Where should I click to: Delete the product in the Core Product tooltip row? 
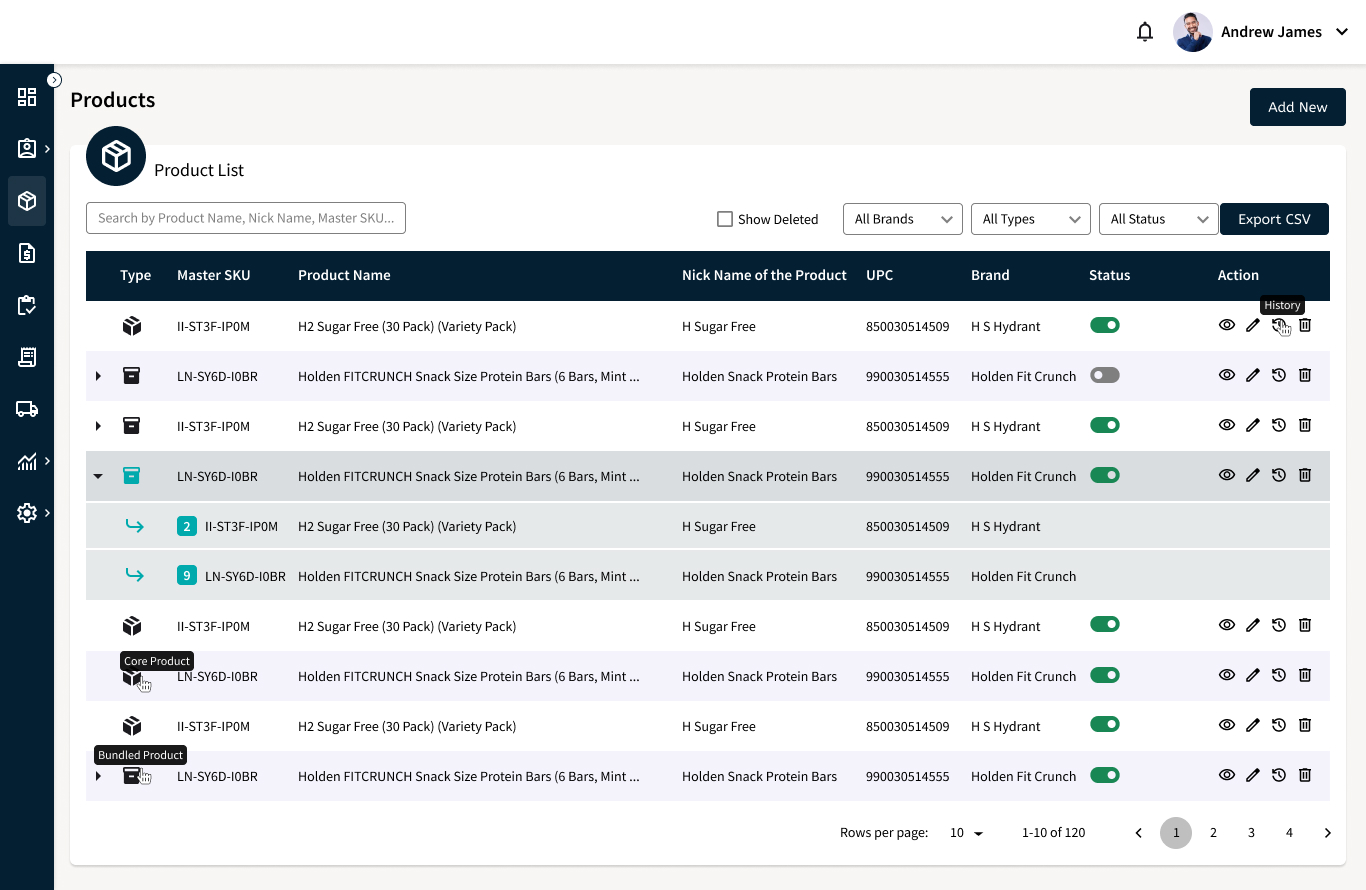click(x=1305, y=675)
